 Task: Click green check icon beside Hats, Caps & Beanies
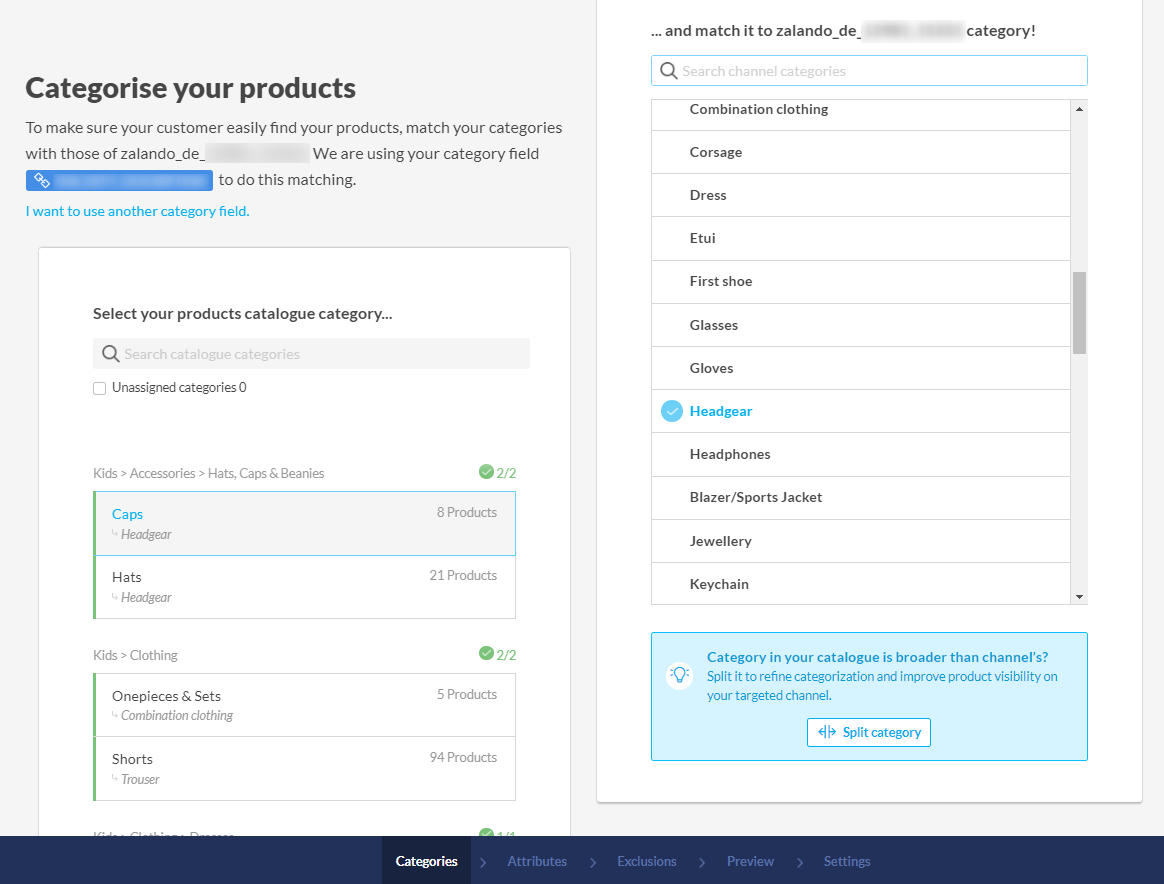click(x=486, y=472)
